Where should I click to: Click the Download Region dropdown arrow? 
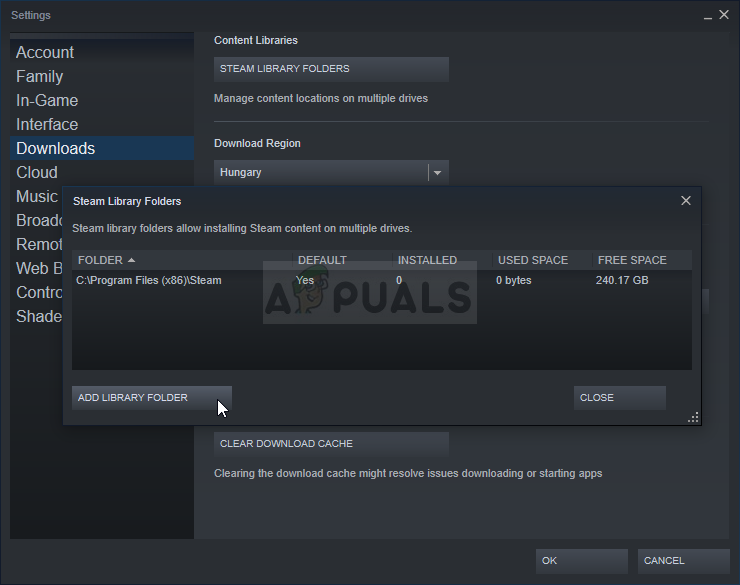(437, 173)
